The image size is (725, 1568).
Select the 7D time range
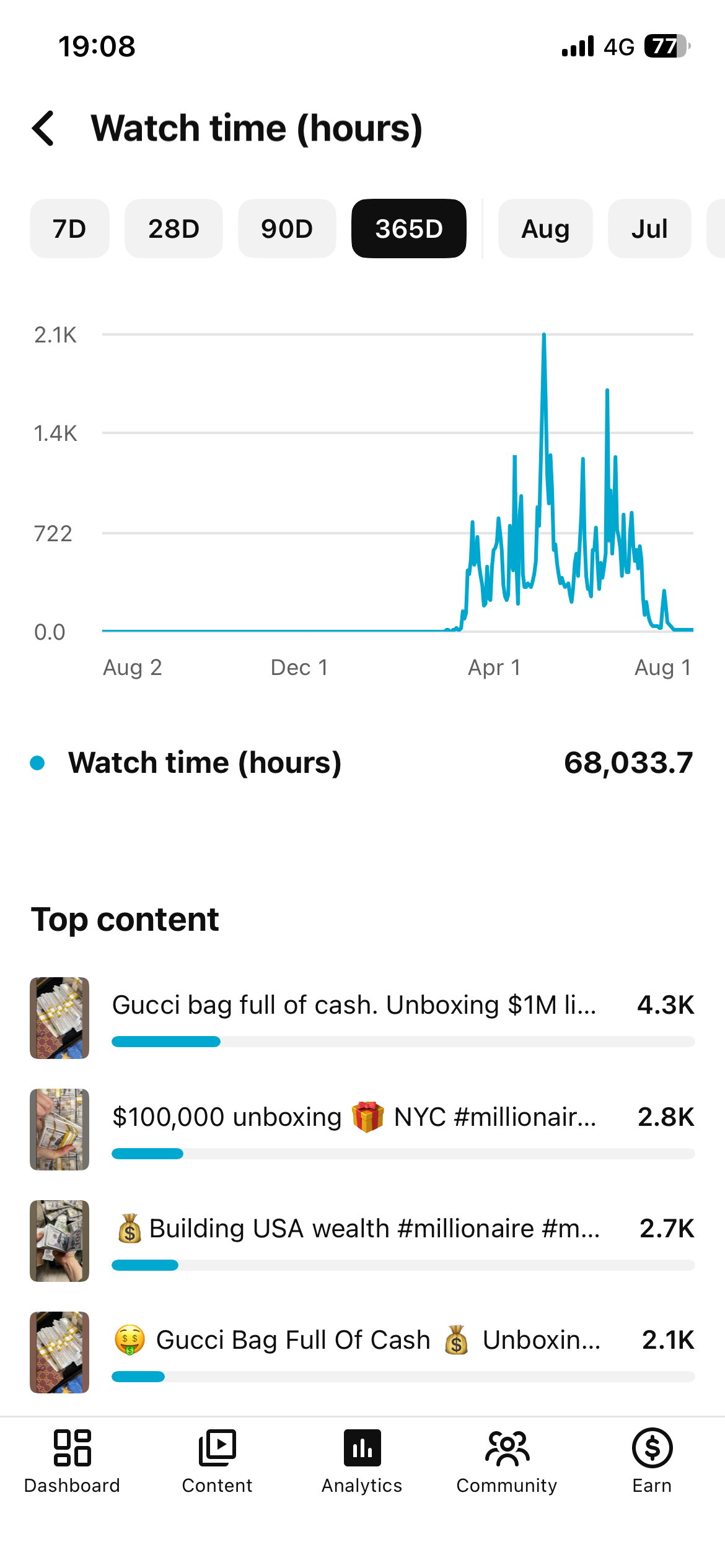pyautogui.click(x=69, y=229)
